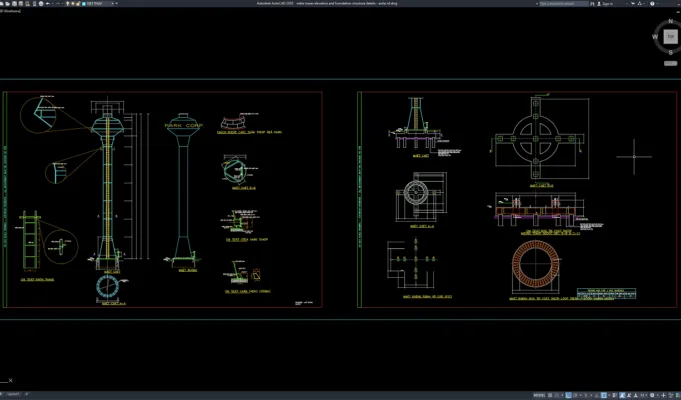Open the Autodesk App Store cart icon
Screen dimensions: 681x400
click(633, 3)
